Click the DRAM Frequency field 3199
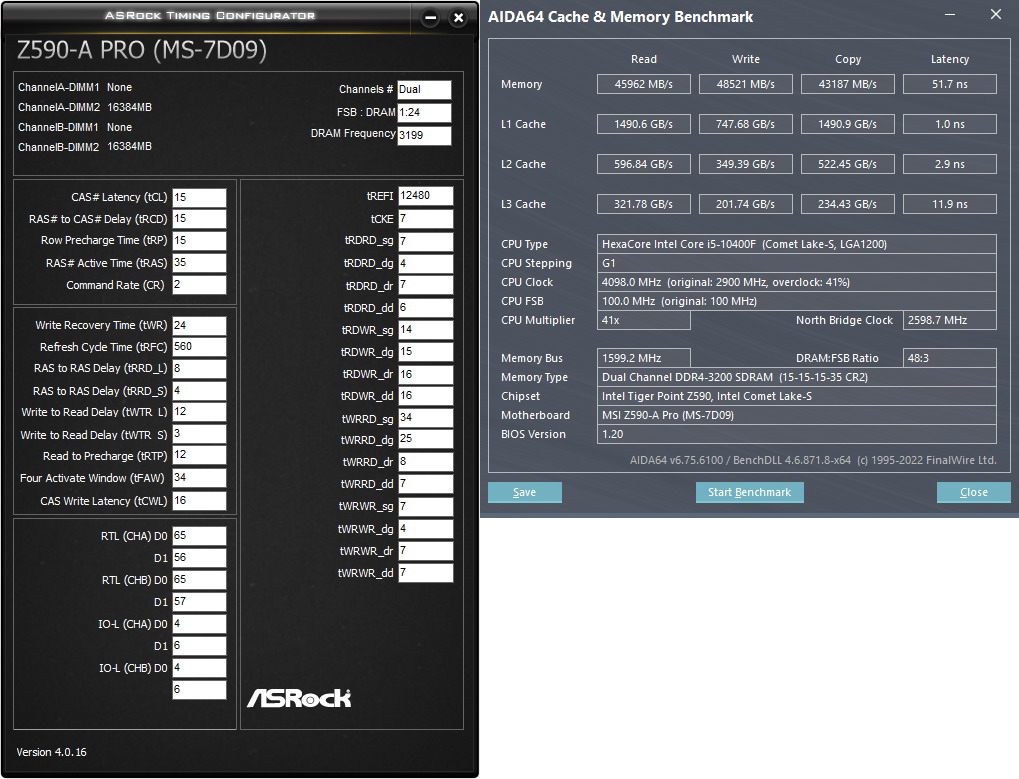This screenshot has width=1019, height=779. [424, 135]
